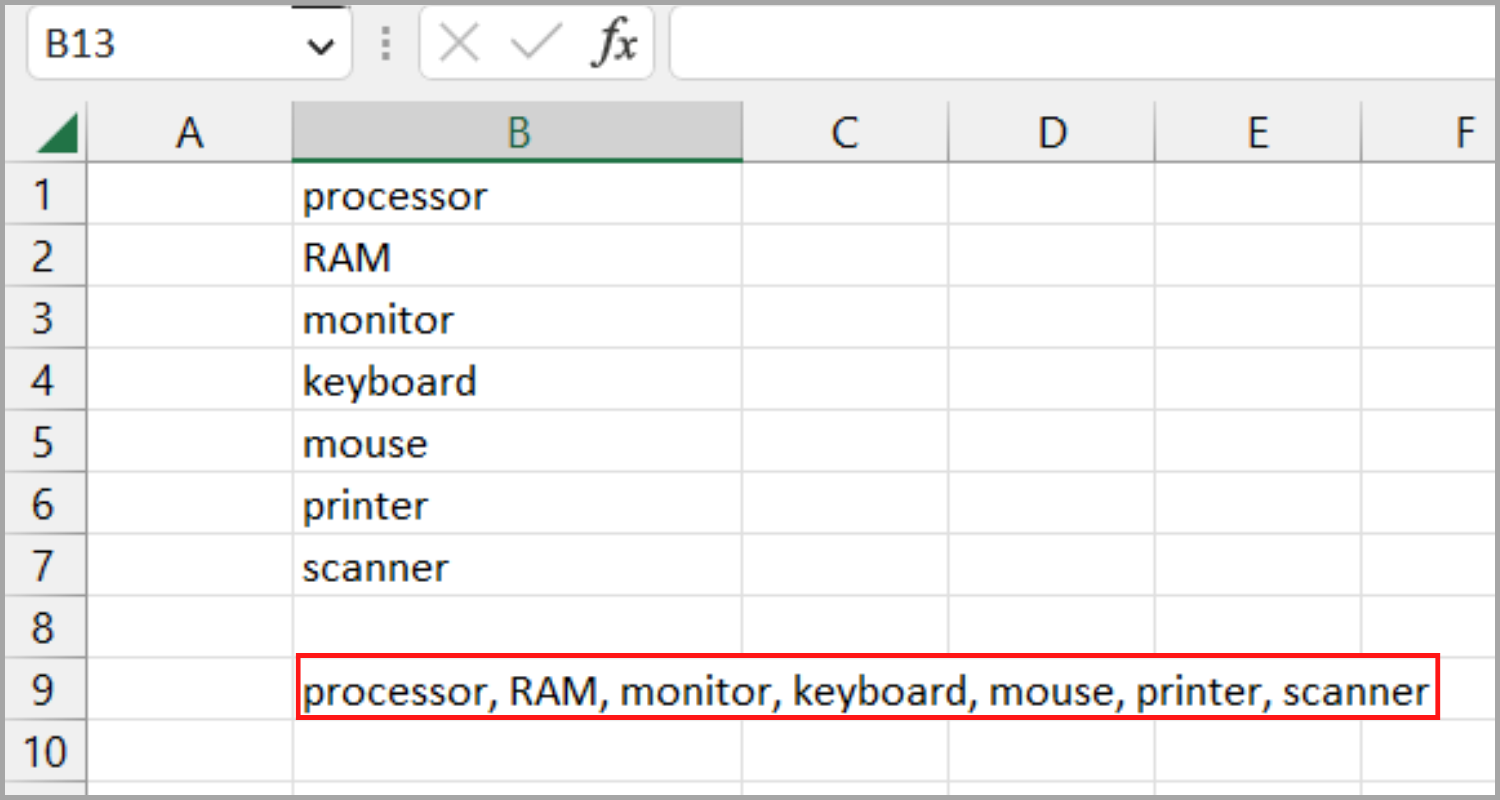Select the cell containing "RAM"
The width and height of the screenshot is (1500, 800).
(x=516, y=258)
